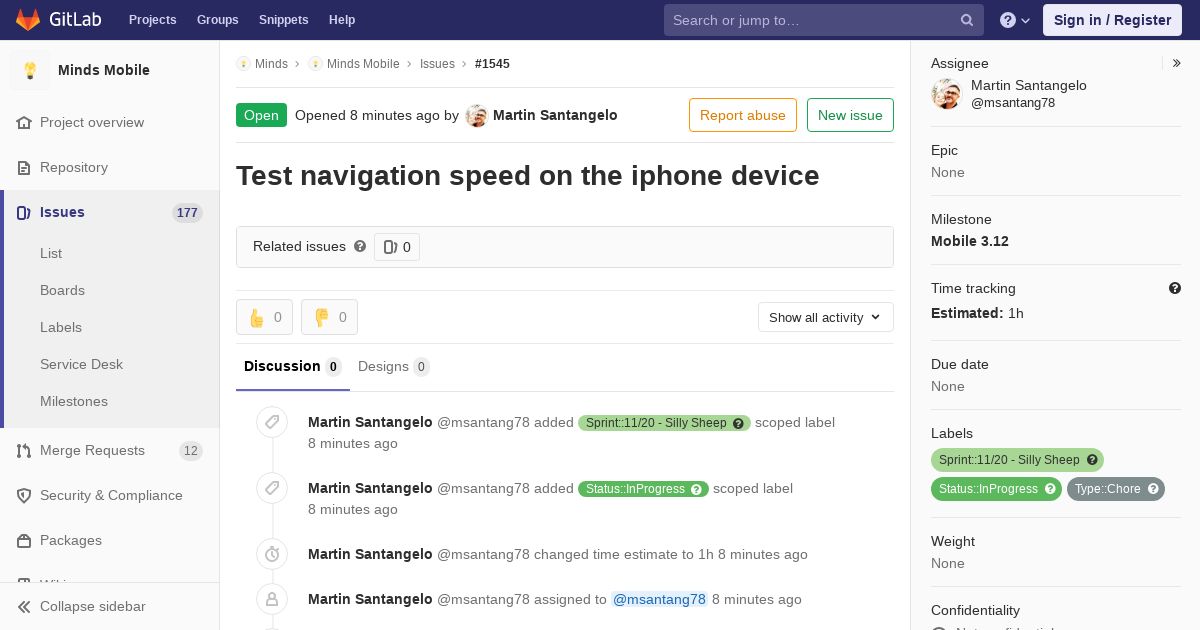Click the Repository file icon in sidebar

click(x=24, y=167)
